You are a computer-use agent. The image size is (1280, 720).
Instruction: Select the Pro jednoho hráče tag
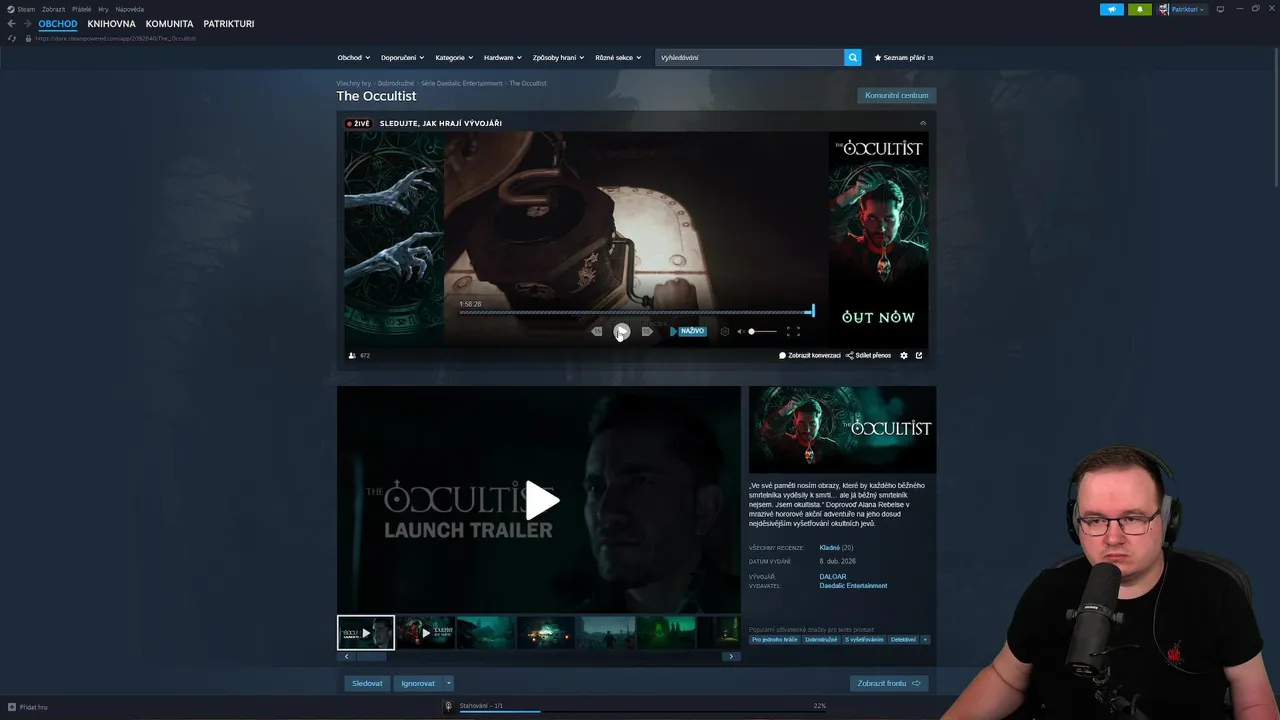coord(775,639)
